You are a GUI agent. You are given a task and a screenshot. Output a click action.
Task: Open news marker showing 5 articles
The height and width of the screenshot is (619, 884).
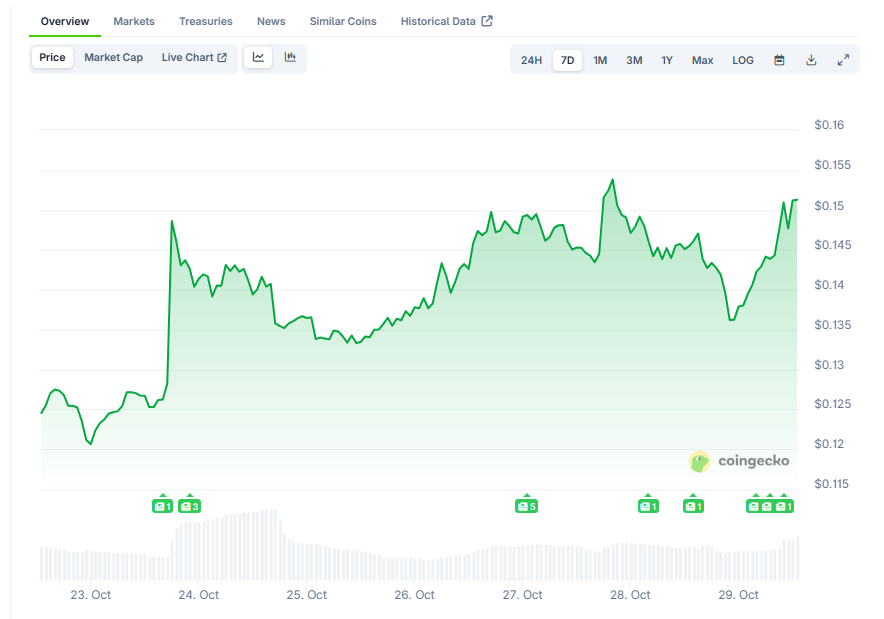(526, 506)
